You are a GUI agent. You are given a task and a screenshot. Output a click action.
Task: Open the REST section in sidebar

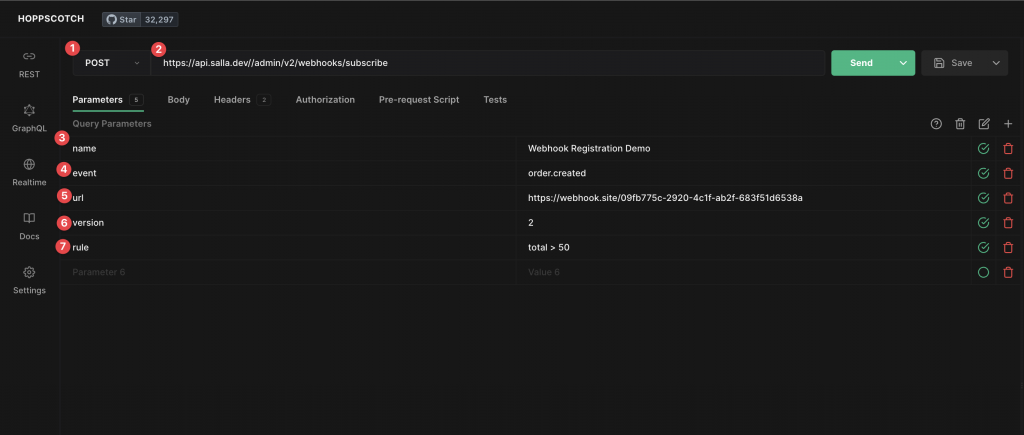[29, 64]
